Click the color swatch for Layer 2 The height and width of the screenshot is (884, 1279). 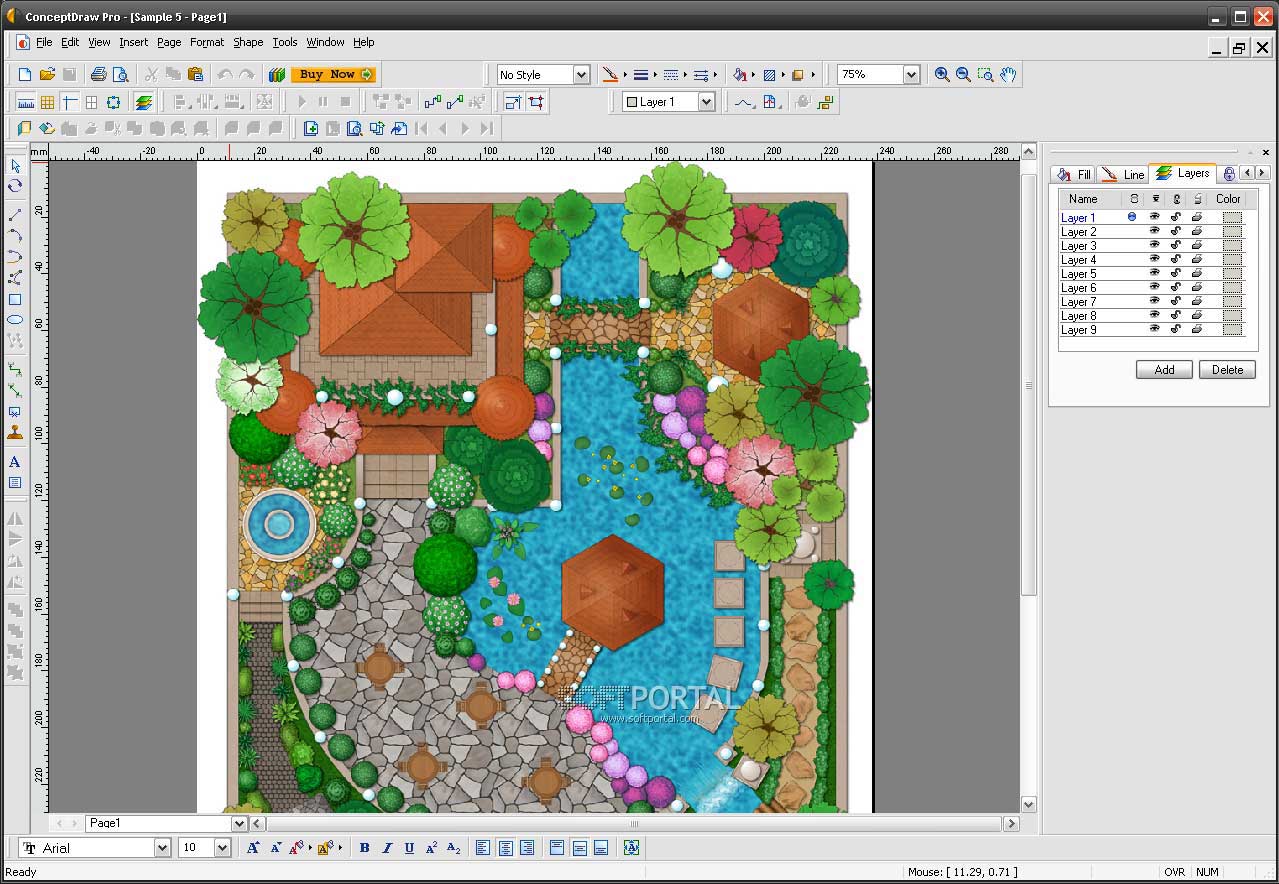(1232, 231)
